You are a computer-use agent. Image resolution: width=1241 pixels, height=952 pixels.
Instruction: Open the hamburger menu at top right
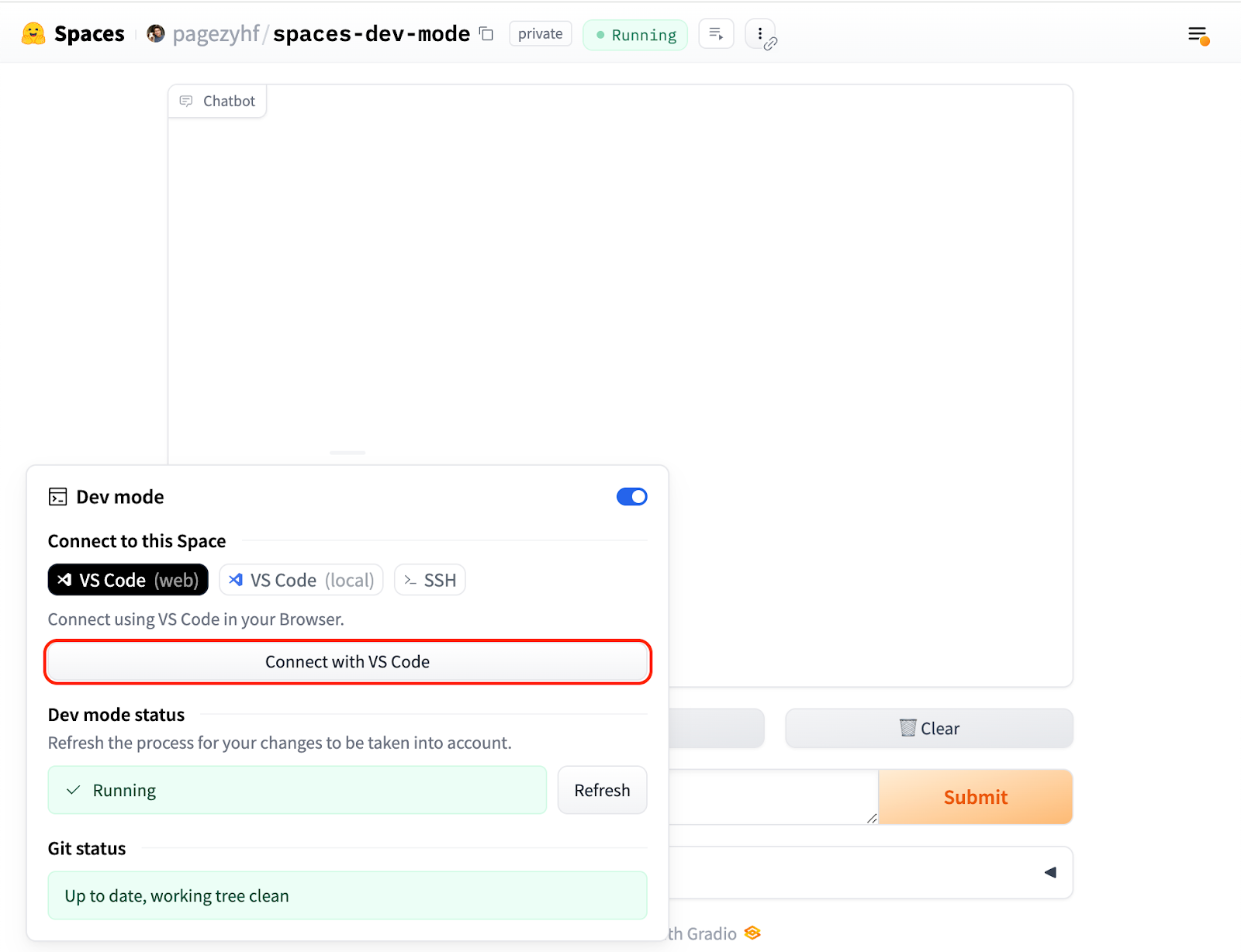pos(1198,35)
